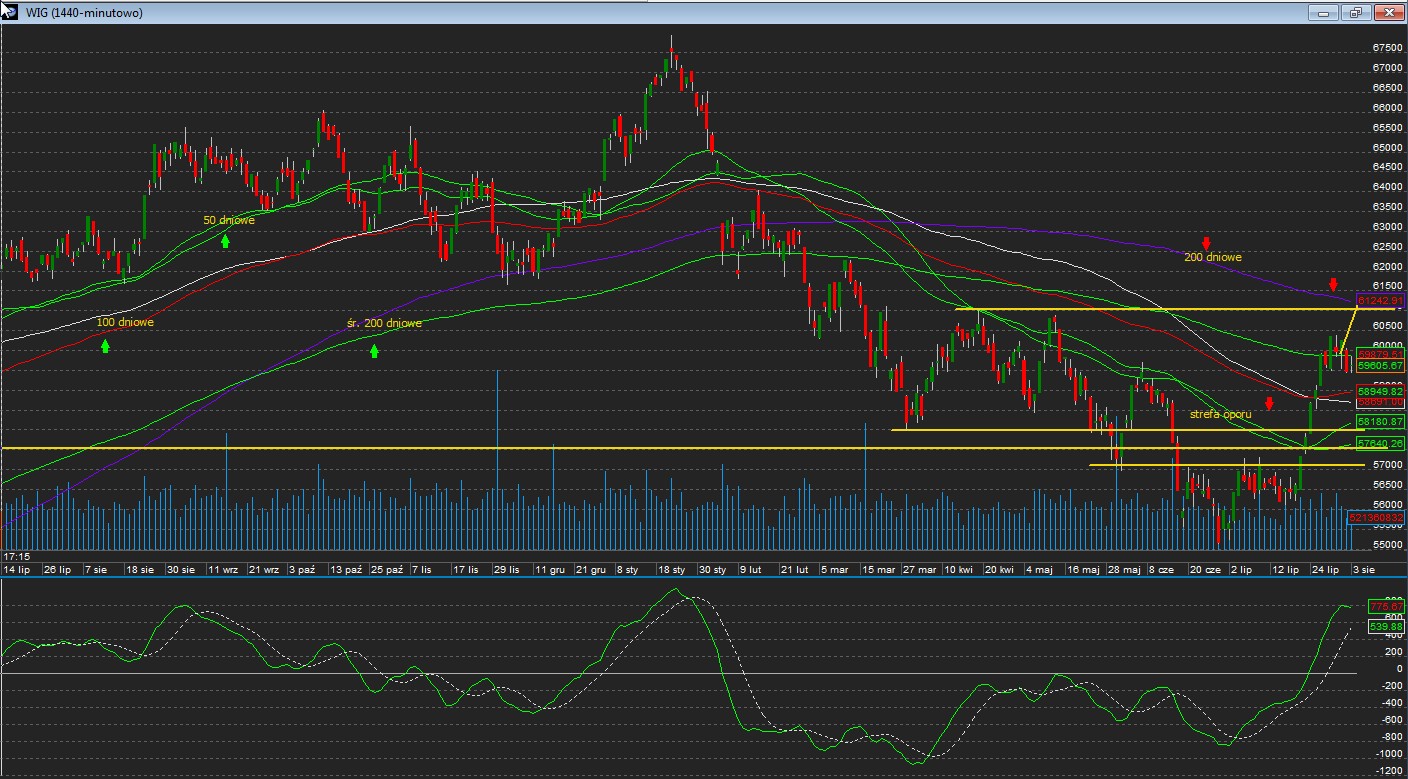Viewport: 1408px width, 779px height.
Task: Close the WIG chart window
Action: [1389, 13]
